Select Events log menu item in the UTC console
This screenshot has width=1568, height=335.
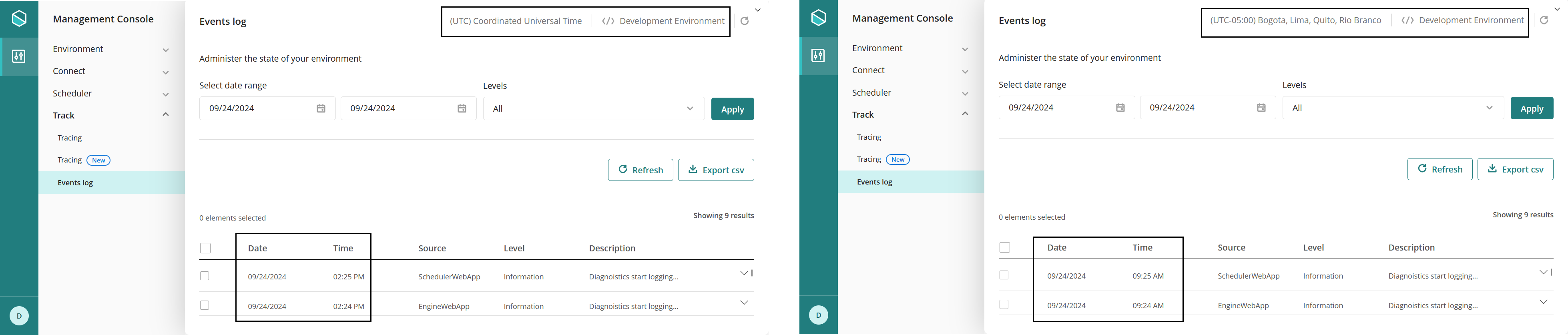tap(112, 183)
